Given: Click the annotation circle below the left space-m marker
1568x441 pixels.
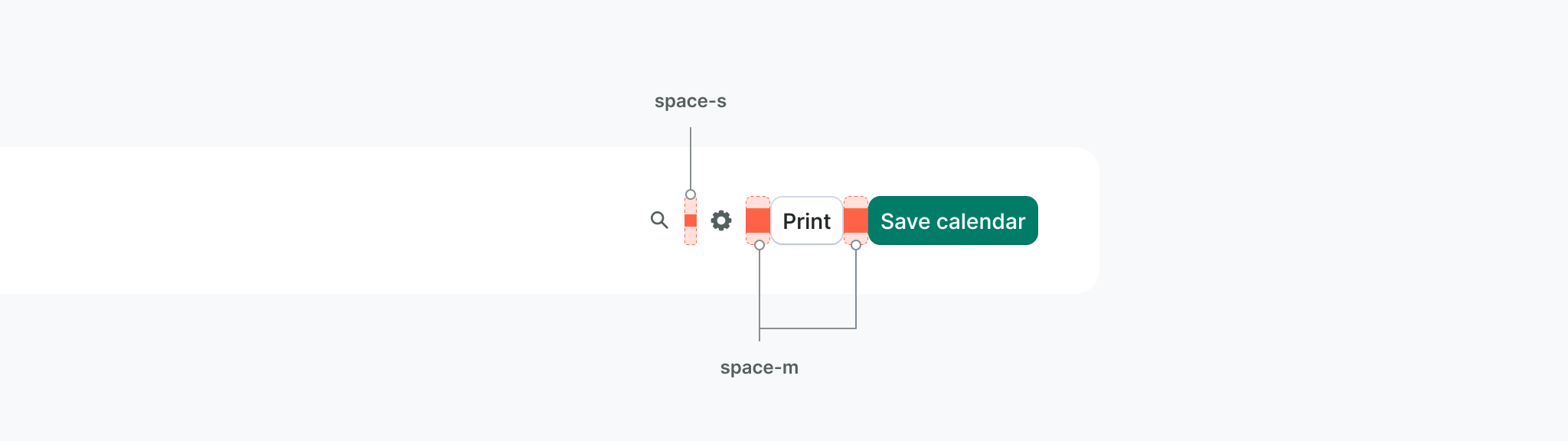Looking at the screenshot, I should [x=759, y=245].
